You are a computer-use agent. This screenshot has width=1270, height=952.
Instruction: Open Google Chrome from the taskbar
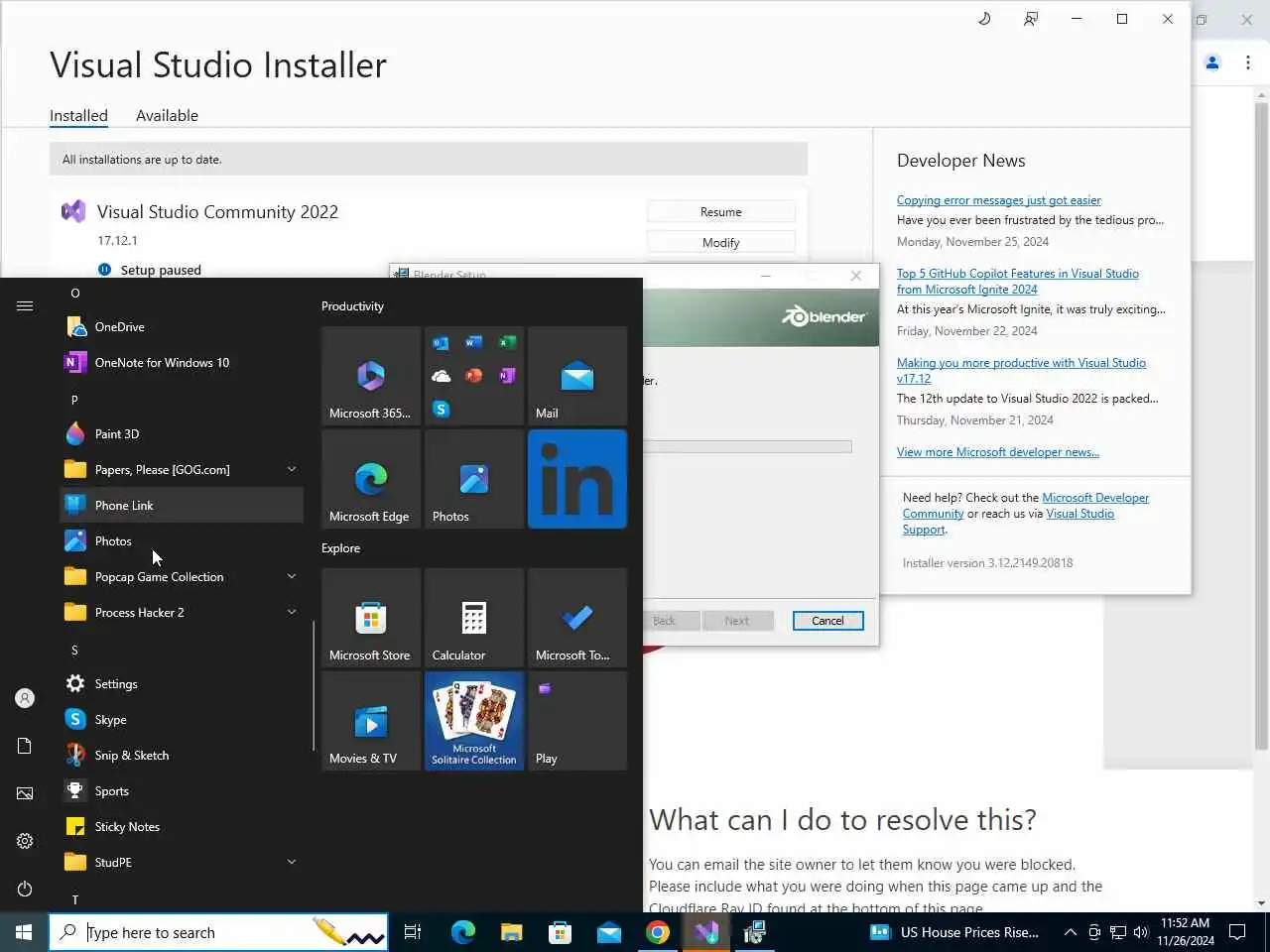pyautogui.click(x=658, y=932)
